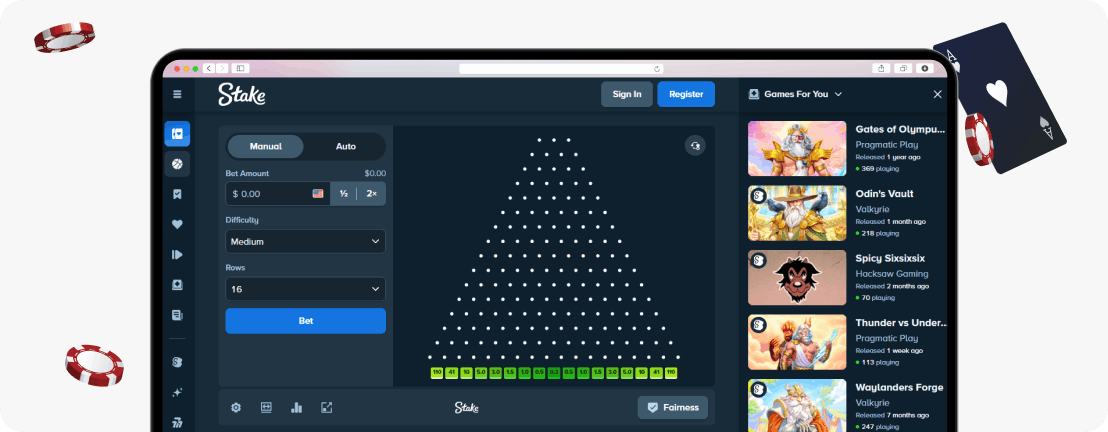This screenshot has width=1108, height=432.
Task: Click the sparkle icon in sidebar
Action: tap(177, 392)
